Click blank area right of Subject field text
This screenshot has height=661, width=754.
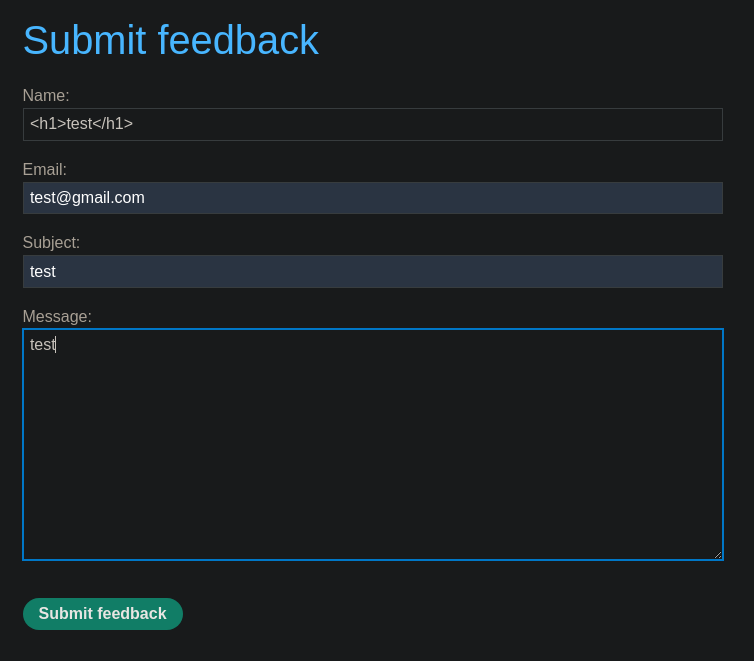pyautogui.click(x=400, y=272)
